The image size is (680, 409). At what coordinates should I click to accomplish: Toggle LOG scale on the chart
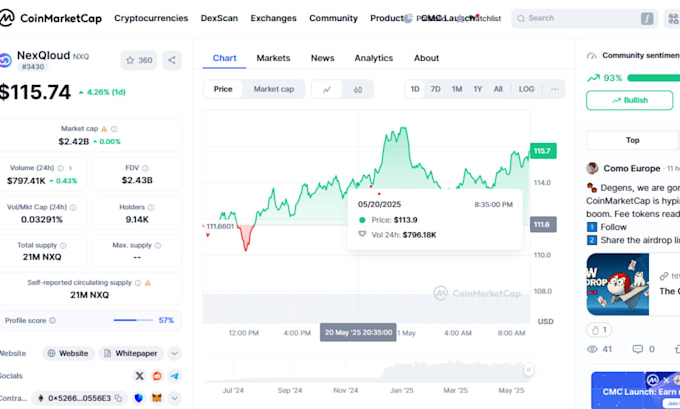click(x=526, y=89)
